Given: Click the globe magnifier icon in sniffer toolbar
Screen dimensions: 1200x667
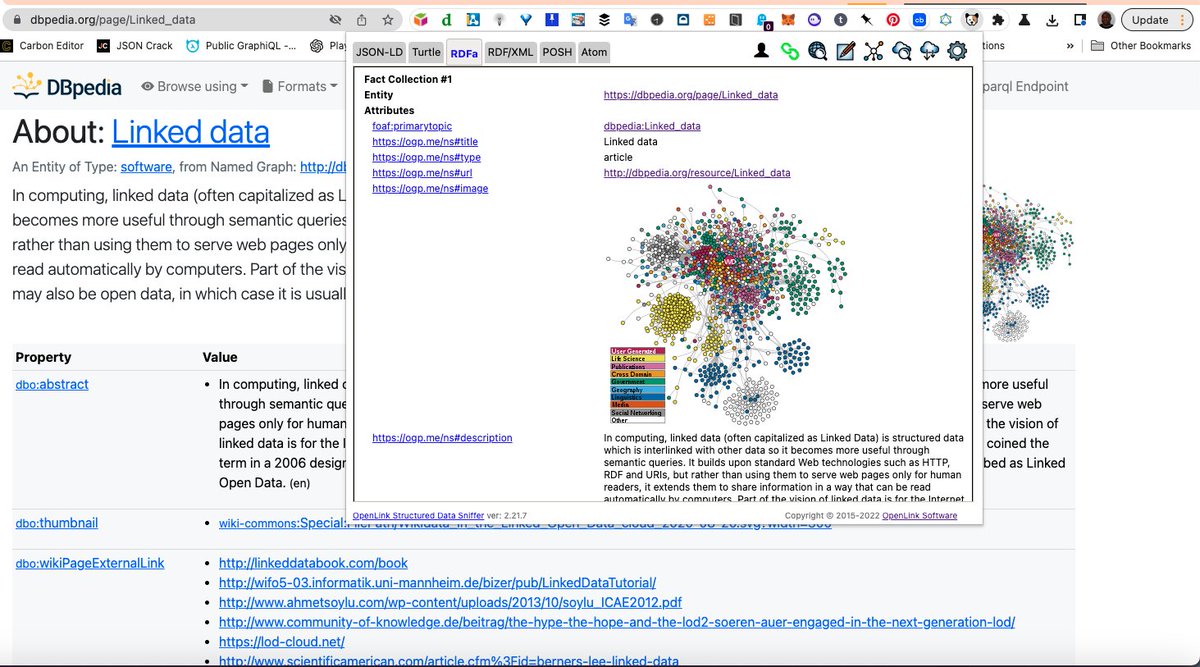Looking at the screenshot, I should tap(818, 51).
